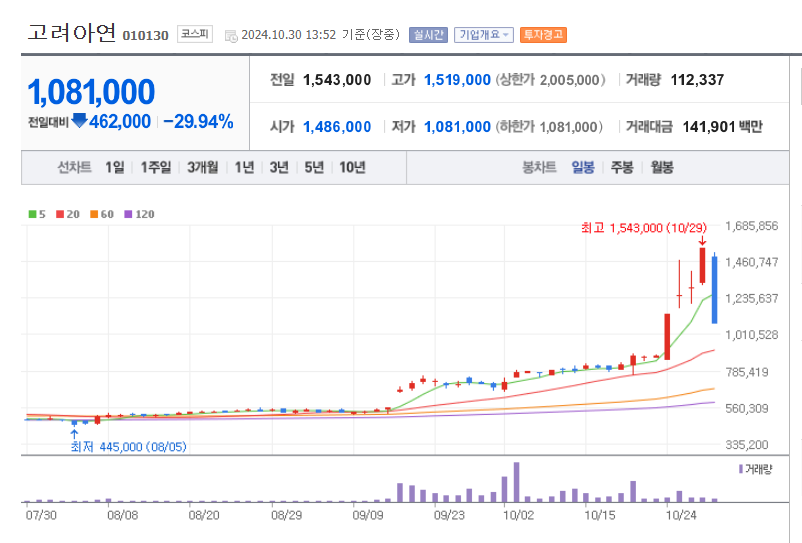Click the calendar clock icon beside the date
The image size is (802, 543).
[x=231, y=36]
